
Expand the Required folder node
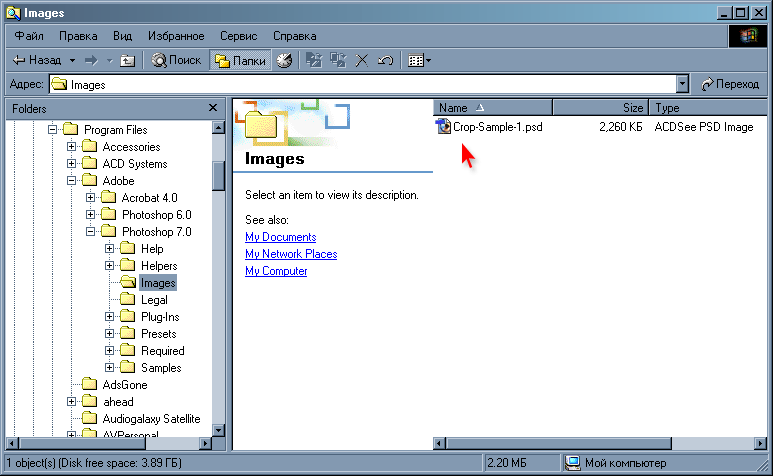click(x=109, y=350)
